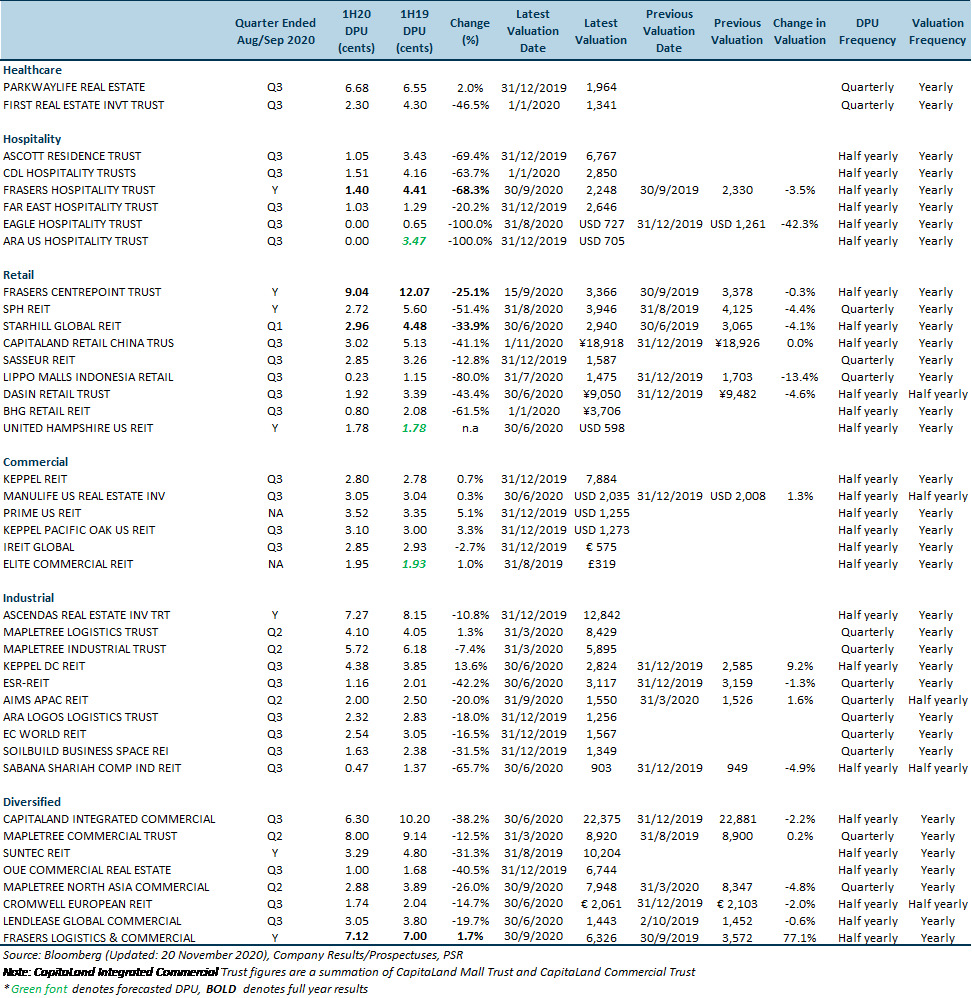
Task: Click the "MANULIFE US REAL ESTATE INV" row name
Action: (85, 496)
